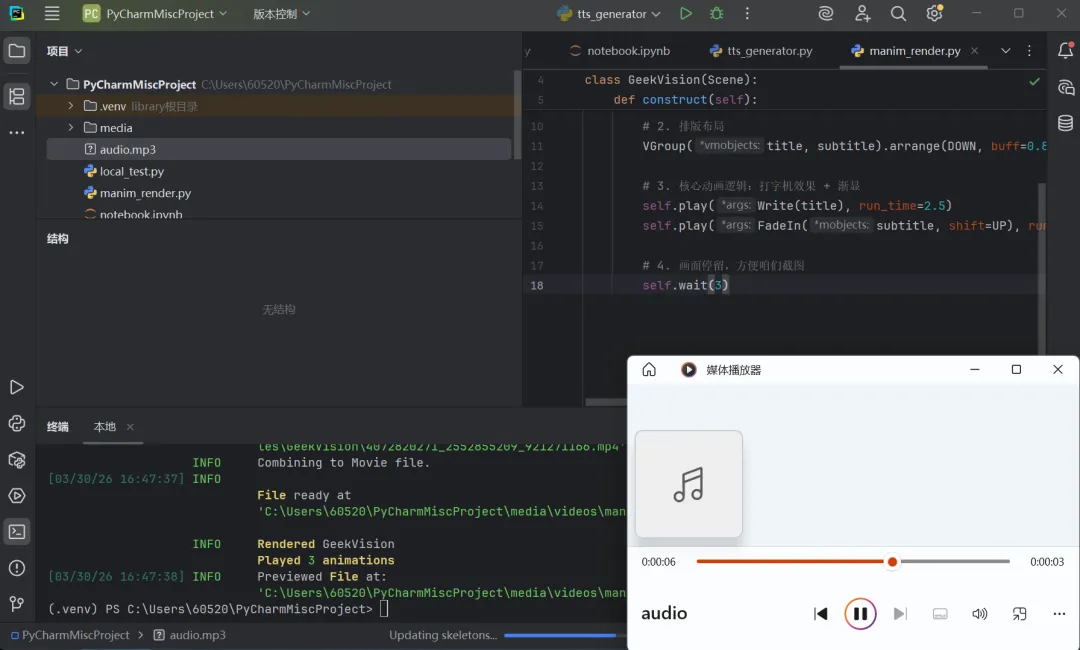Click audio.mp3 breadcrumb in status bar
Screen dimensions: 1080x650
[190, 635]
